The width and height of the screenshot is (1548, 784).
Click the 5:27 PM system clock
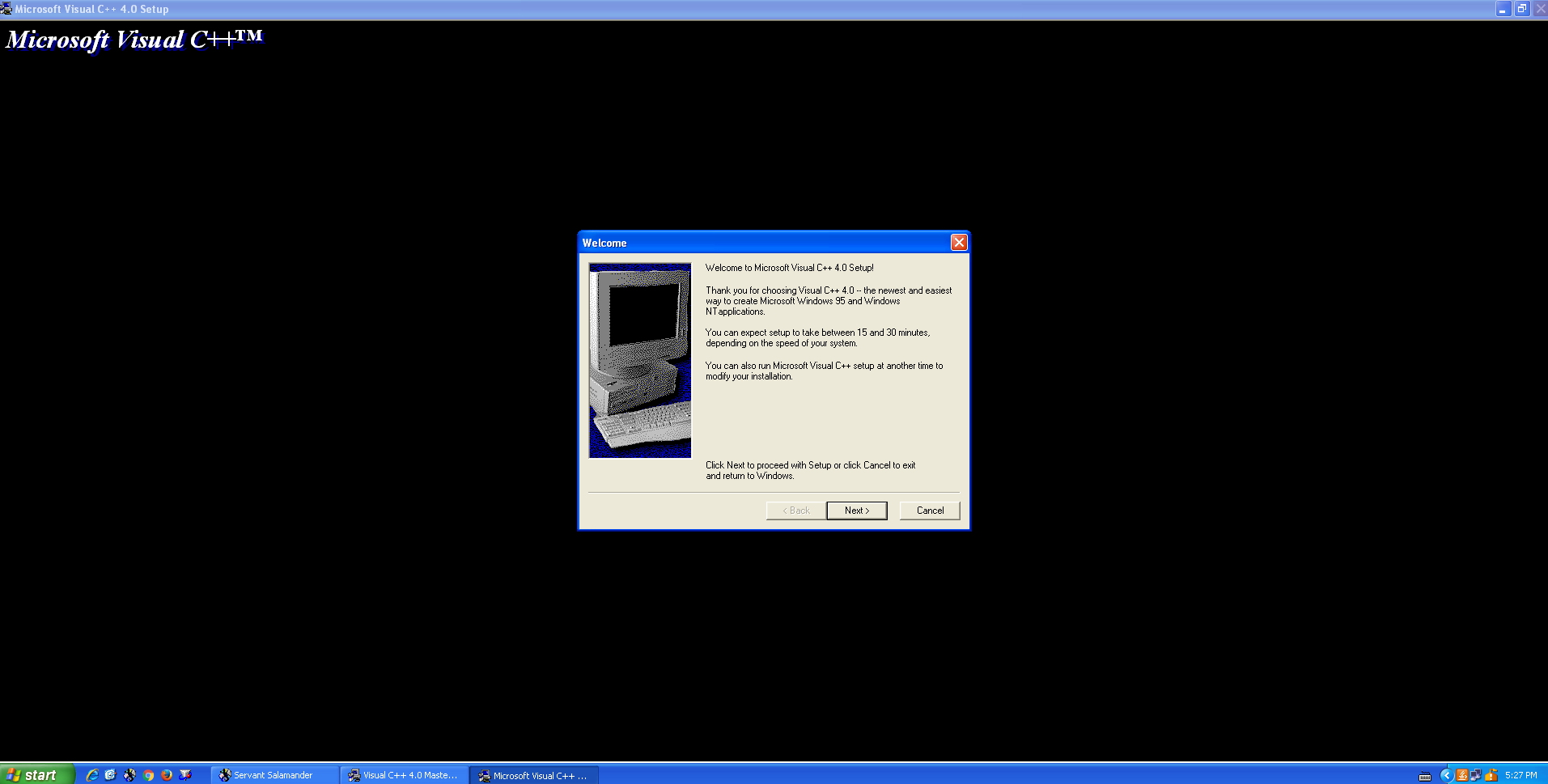click(x=1521, y=775)
